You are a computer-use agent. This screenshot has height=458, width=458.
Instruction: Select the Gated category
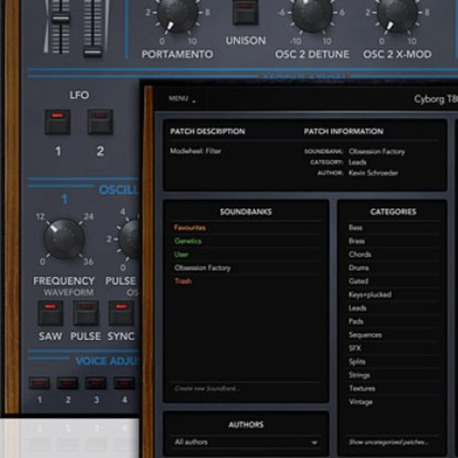[393, 281]
